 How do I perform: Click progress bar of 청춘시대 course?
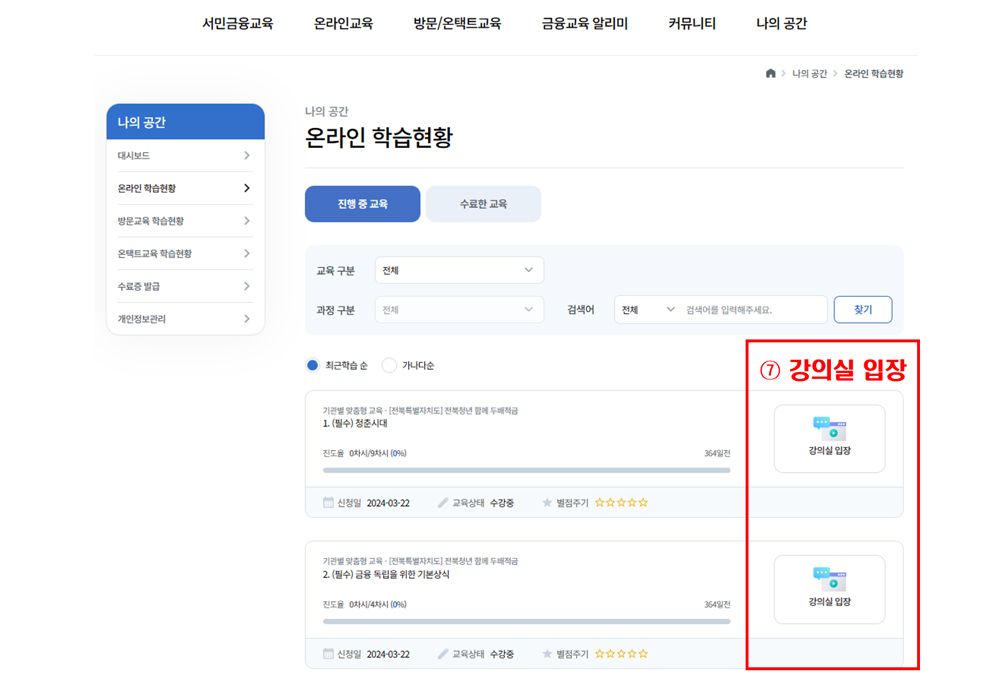pos(526,470)
